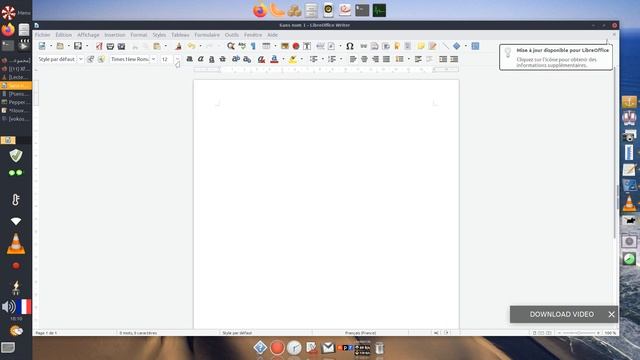Open the Outils menu

coord(232,35)
